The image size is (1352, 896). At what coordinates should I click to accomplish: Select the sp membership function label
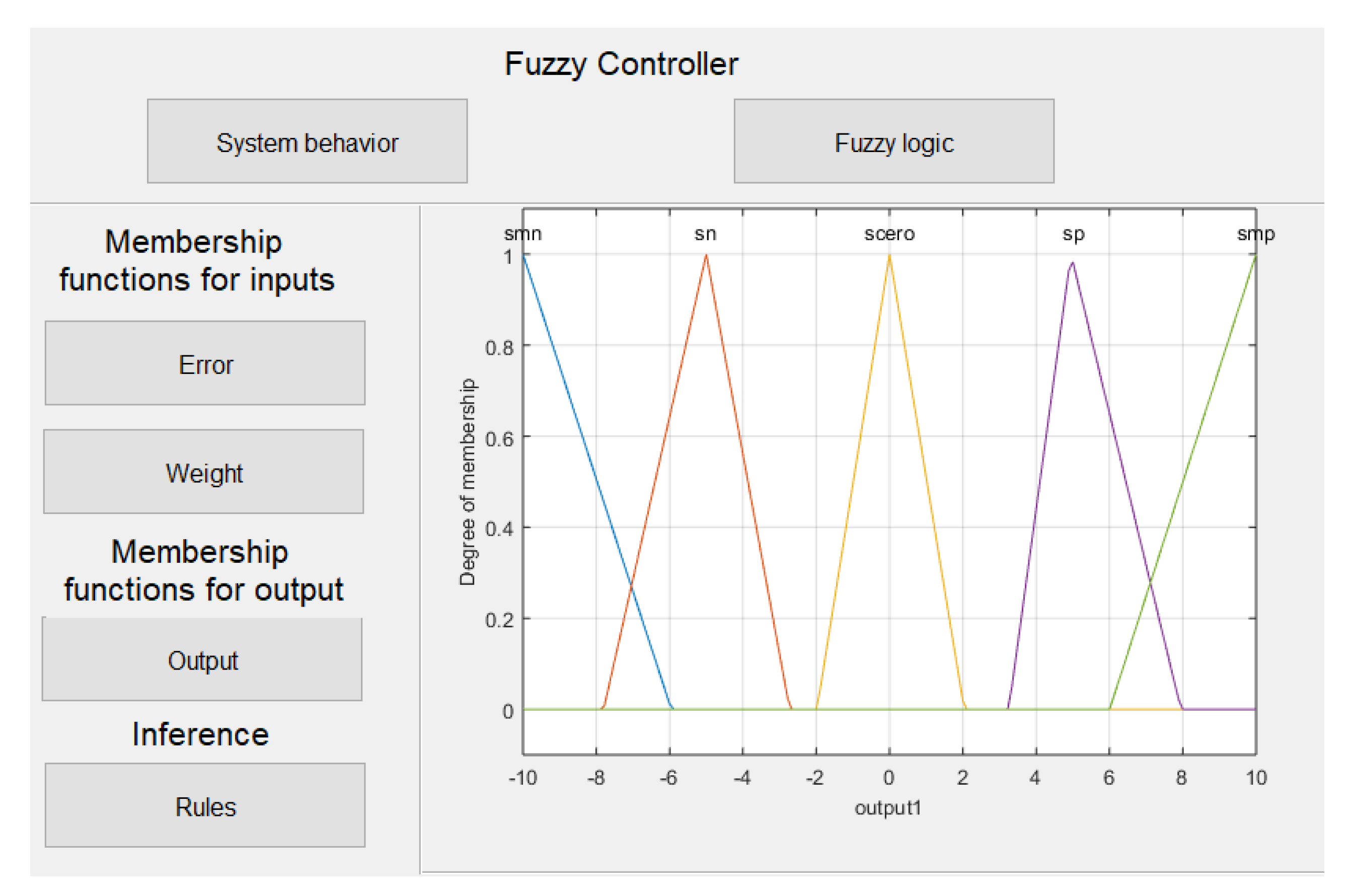point(1073,234)
